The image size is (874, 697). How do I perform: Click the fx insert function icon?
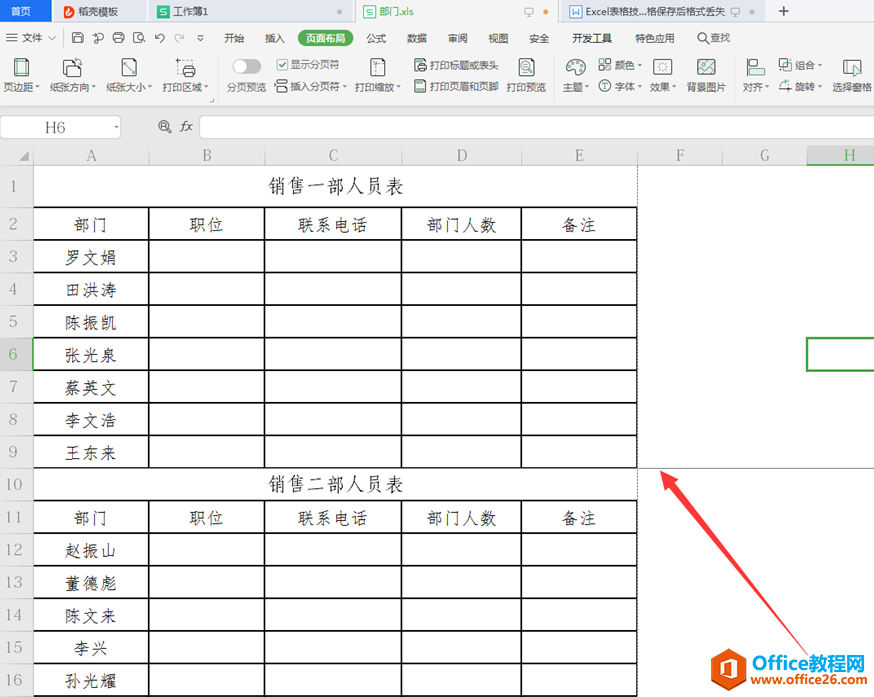[x=186, y=127]
